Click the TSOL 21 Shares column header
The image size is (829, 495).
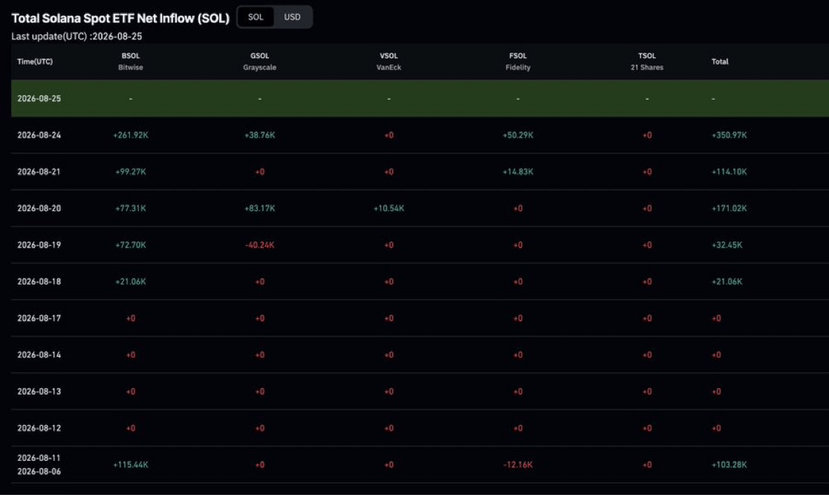coord(647,61)
